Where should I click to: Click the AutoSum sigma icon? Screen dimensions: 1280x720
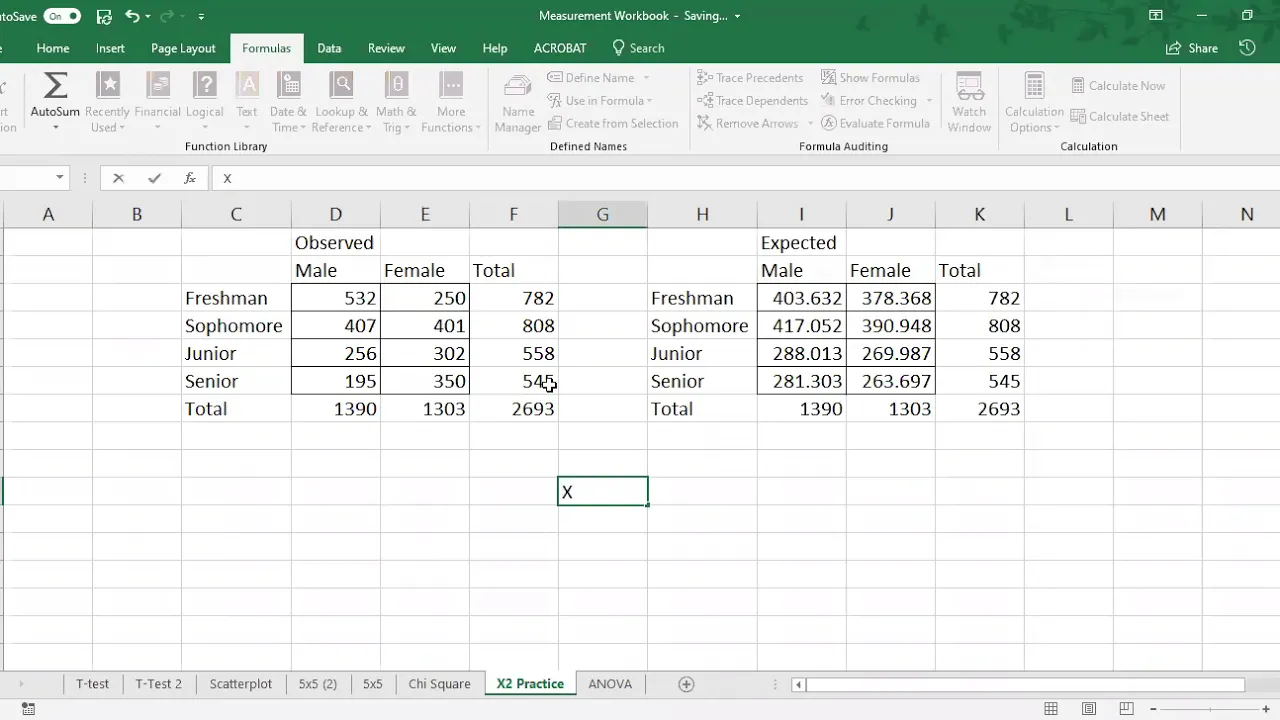[55, 86]
